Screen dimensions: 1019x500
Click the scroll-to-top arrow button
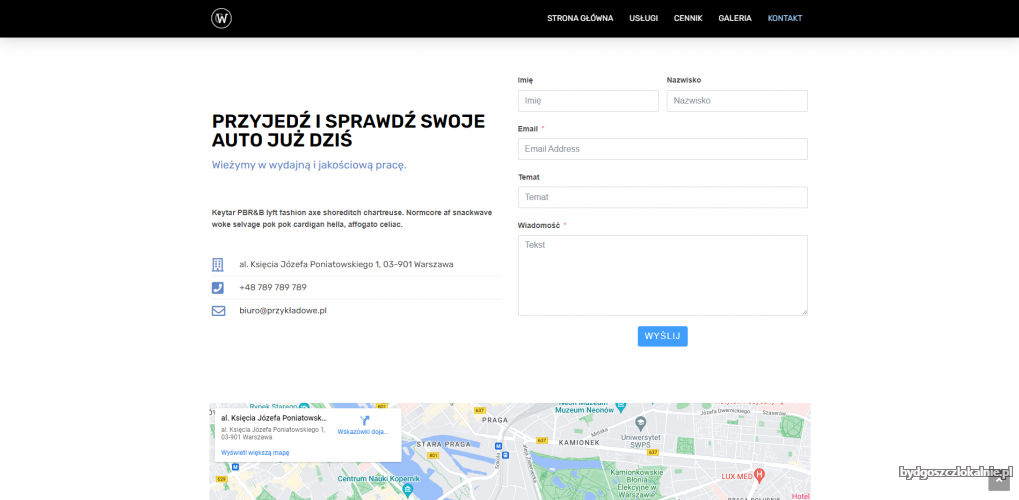tap(999, 481)
